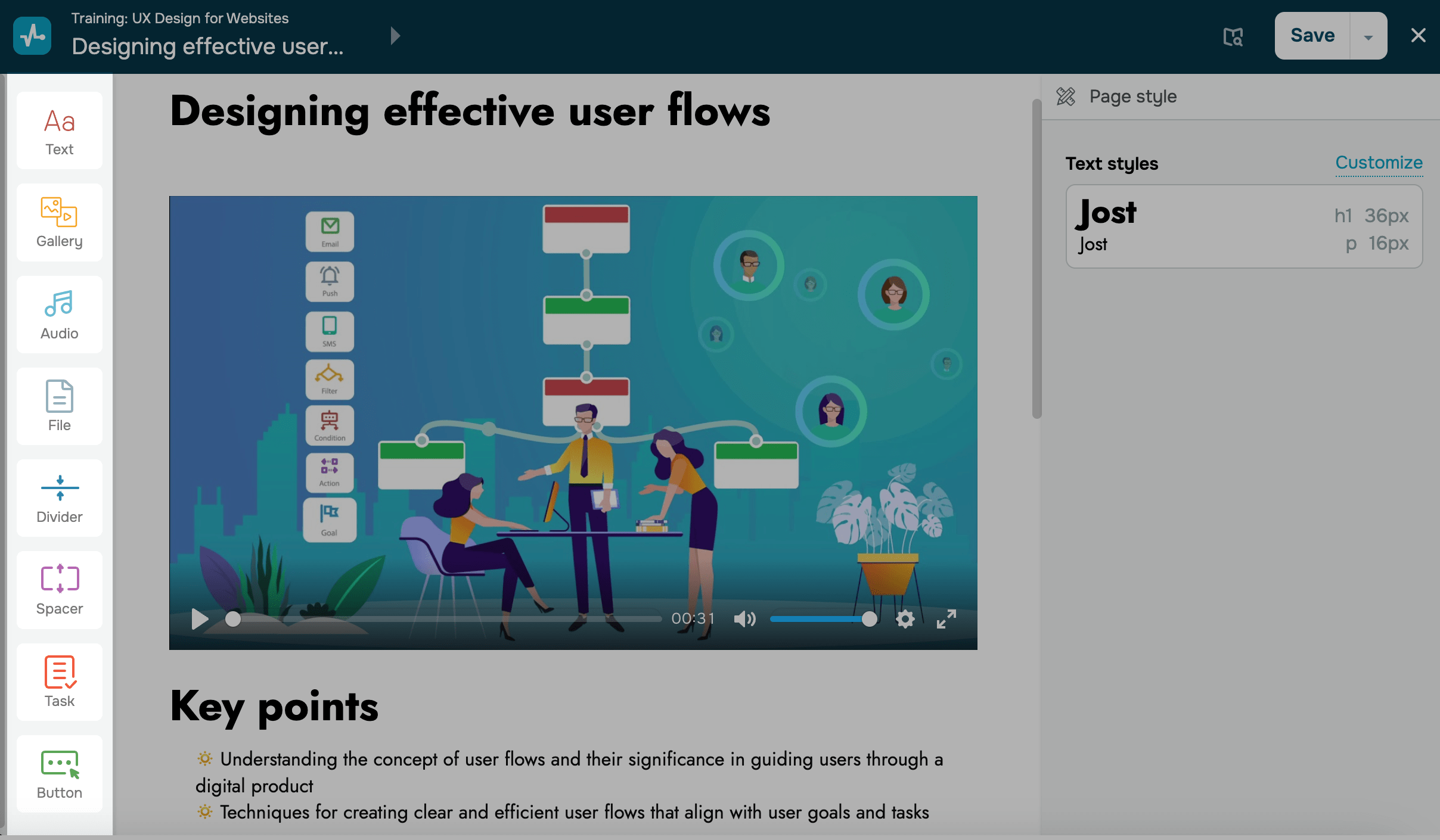
Task: Click the video settings gear
Action: (x=905, y=619)
